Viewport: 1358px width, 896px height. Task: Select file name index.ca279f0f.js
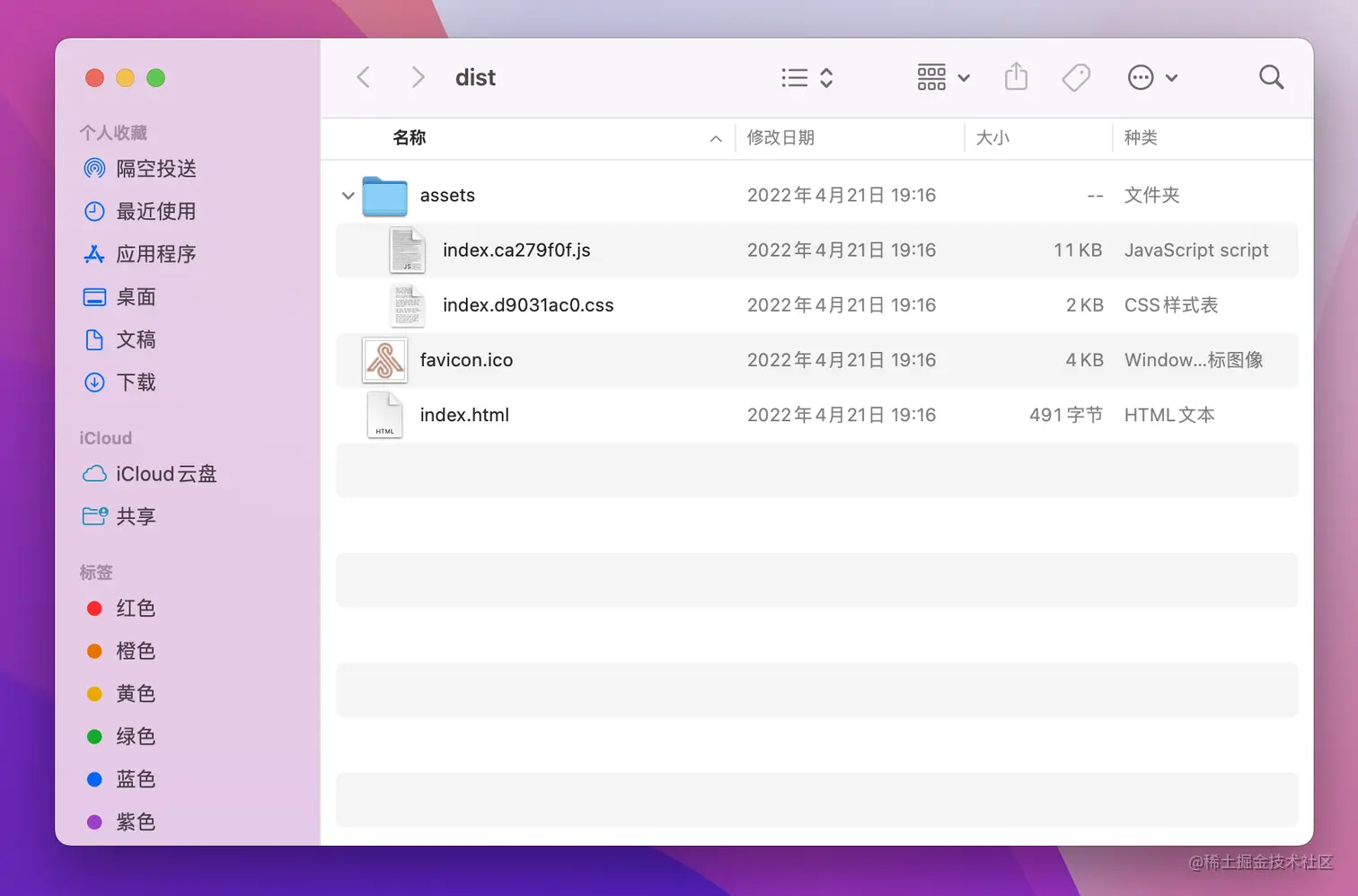click(x=516, y=250)
